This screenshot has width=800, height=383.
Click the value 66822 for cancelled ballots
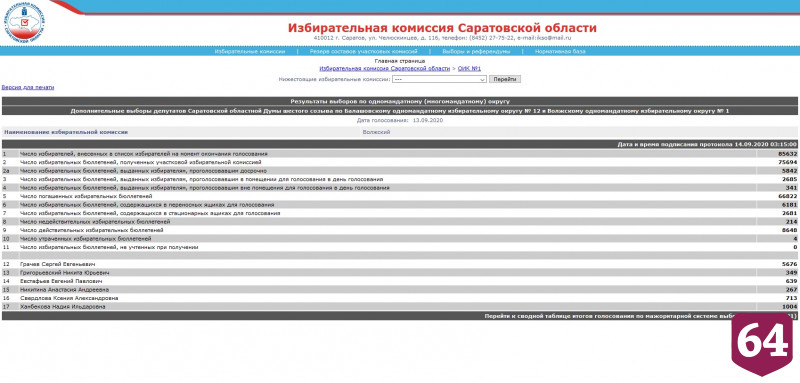pyautogui.click(x=787, y=196)
